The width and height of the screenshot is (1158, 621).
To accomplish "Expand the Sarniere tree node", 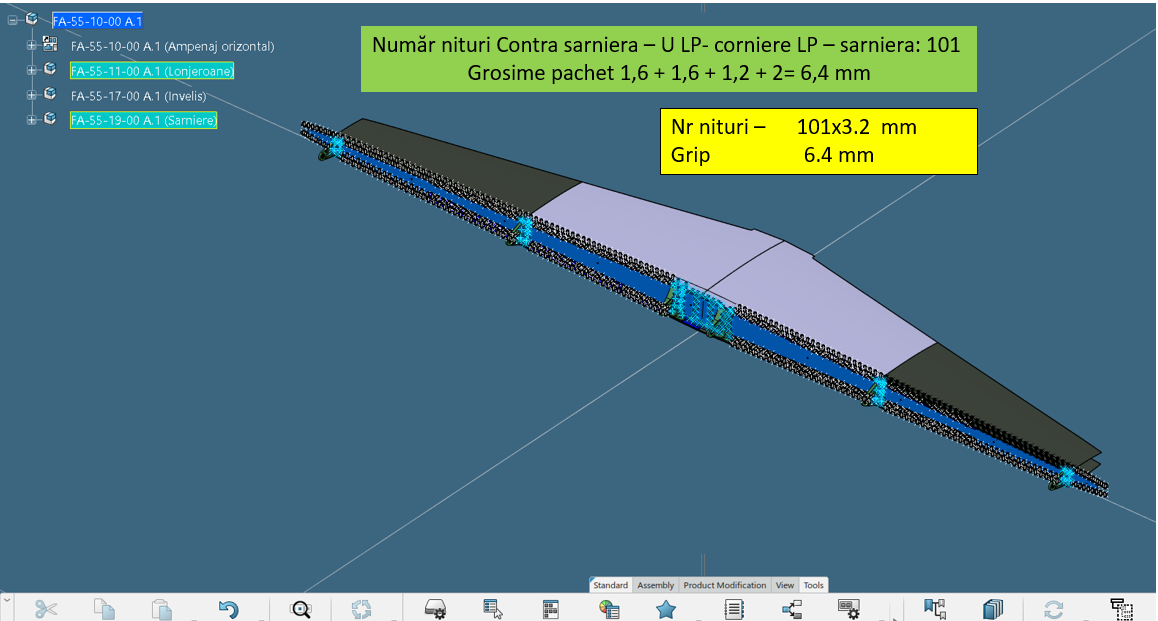I will coord(31,120).
